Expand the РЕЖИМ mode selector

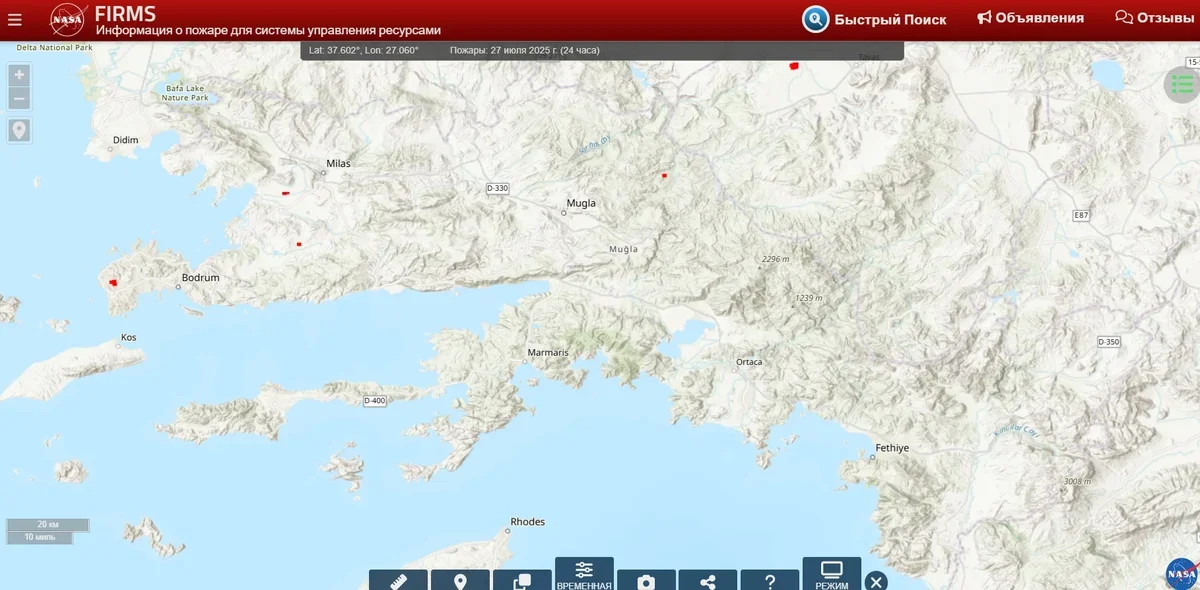[x=831, y=575]
